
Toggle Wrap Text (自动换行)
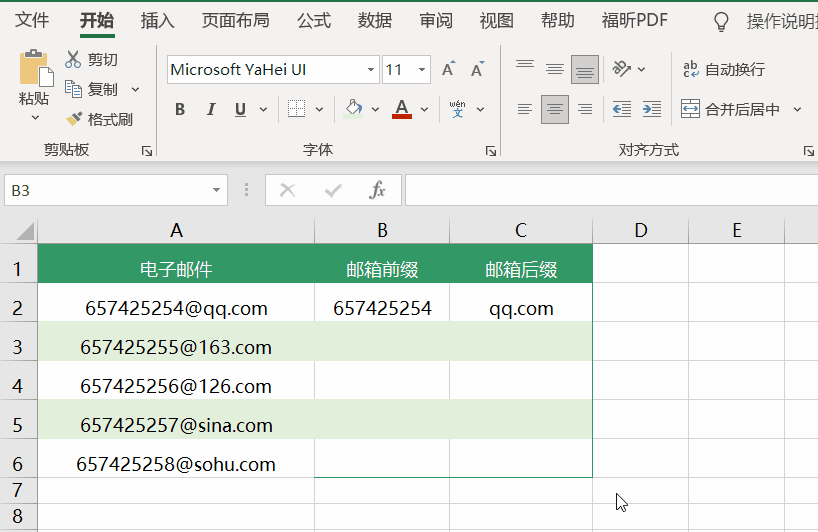point(723,69)
